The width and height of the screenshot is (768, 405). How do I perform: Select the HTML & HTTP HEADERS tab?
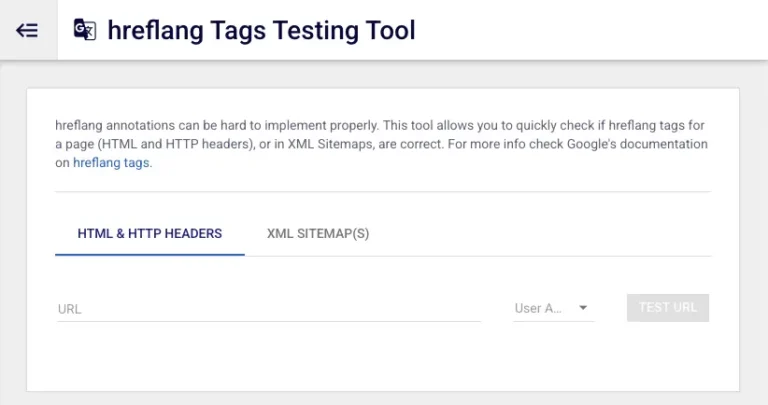149,234
